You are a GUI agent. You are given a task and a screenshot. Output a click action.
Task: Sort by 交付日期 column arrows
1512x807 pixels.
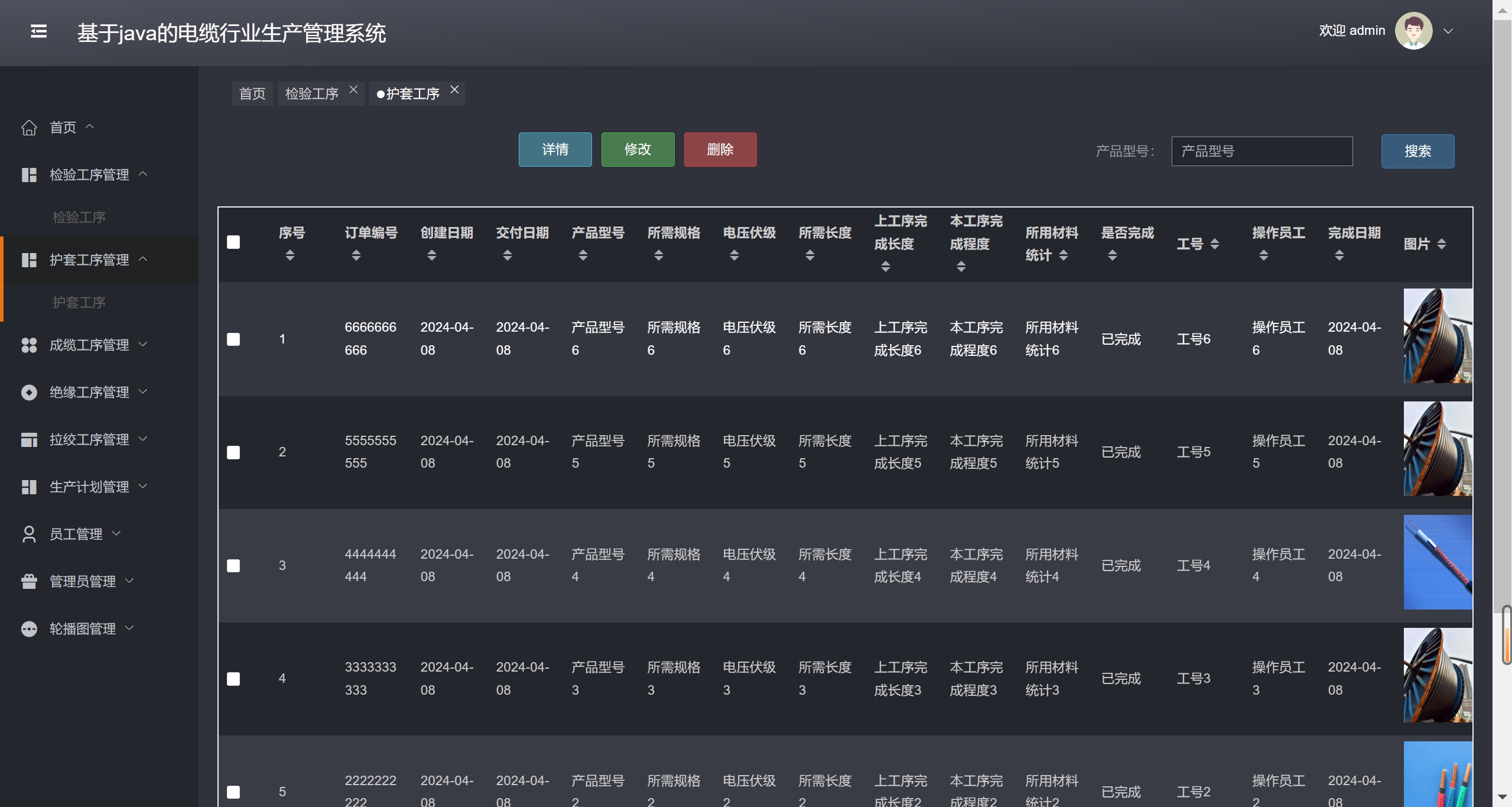click(x=508, y=255)
